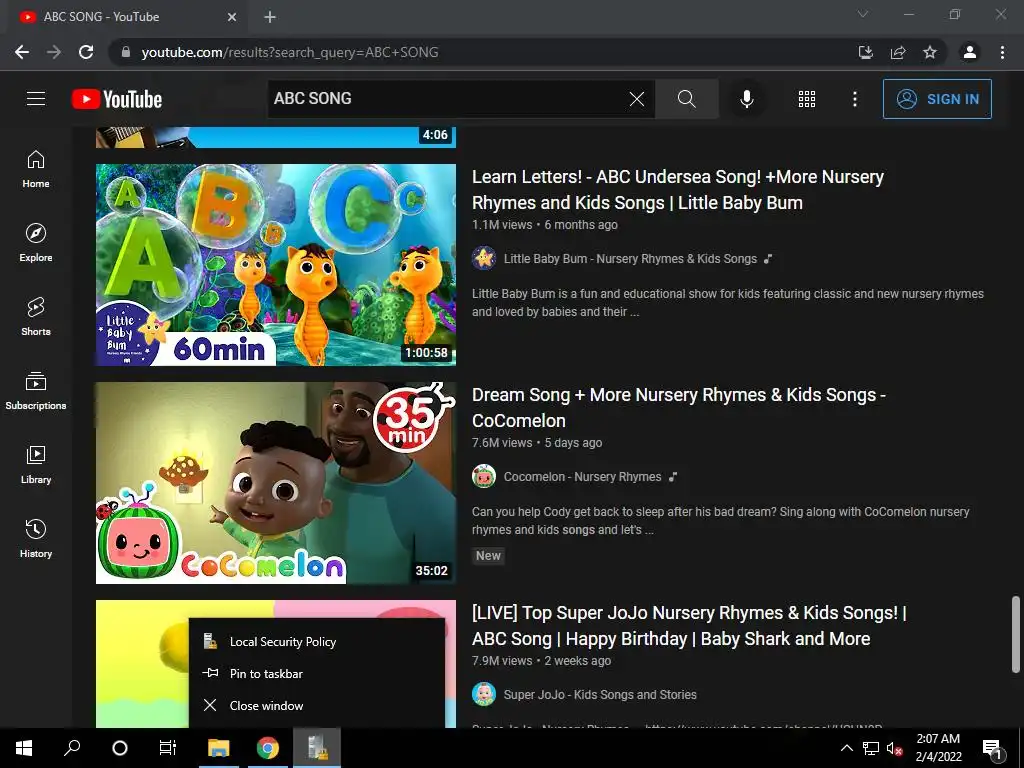Open Subscriptions in sidebar

(36, 390)
